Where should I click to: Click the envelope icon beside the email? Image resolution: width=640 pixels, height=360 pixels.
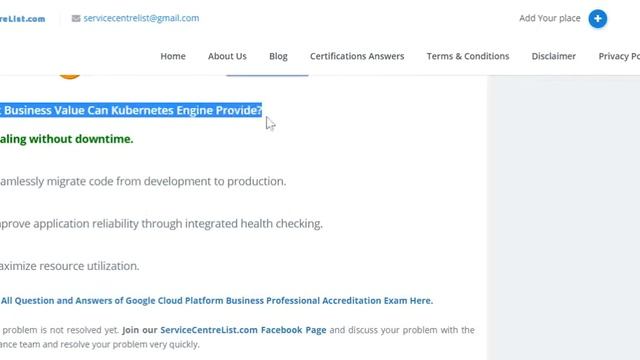[76, 18]
